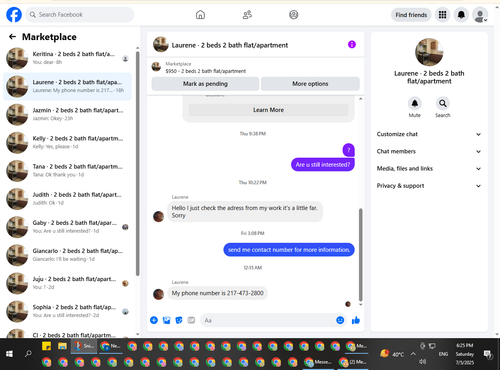
Task: Mute this chat with the bell icon
Action: (415, 104)
